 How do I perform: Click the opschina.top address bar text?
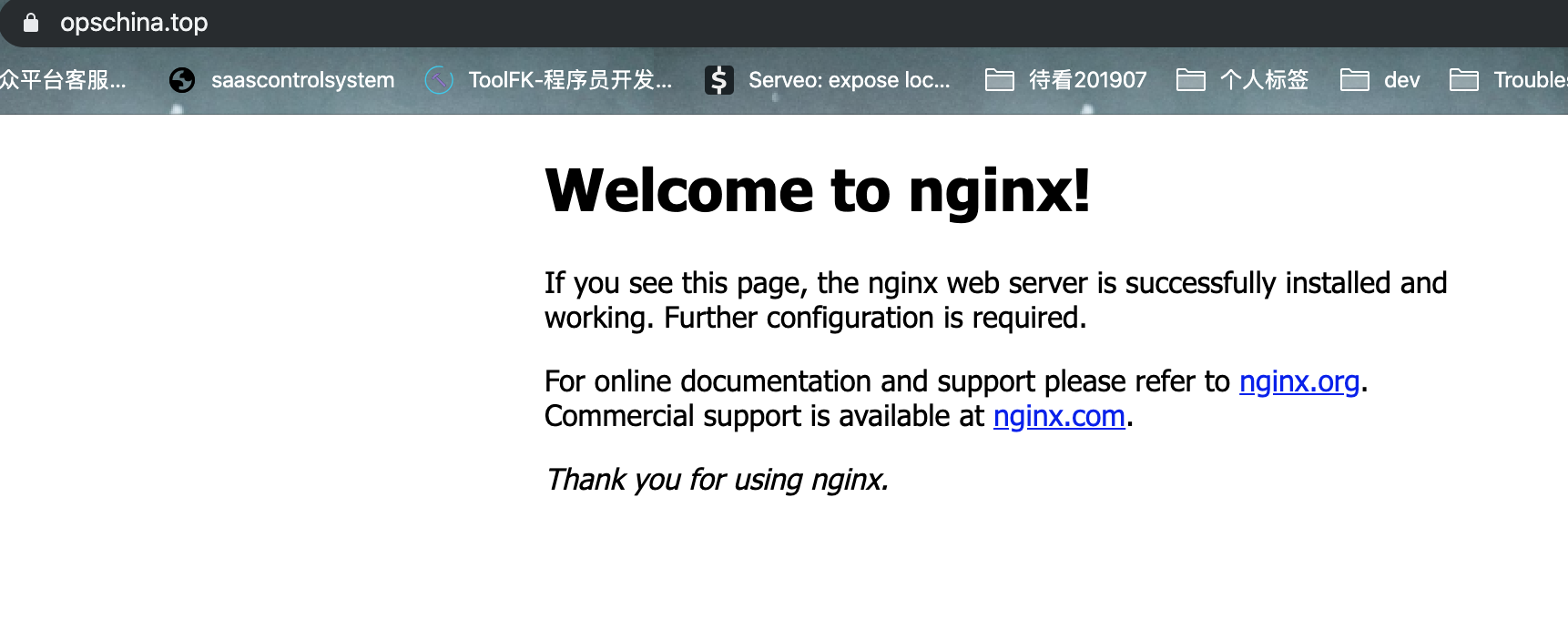[x=134, y=23]
